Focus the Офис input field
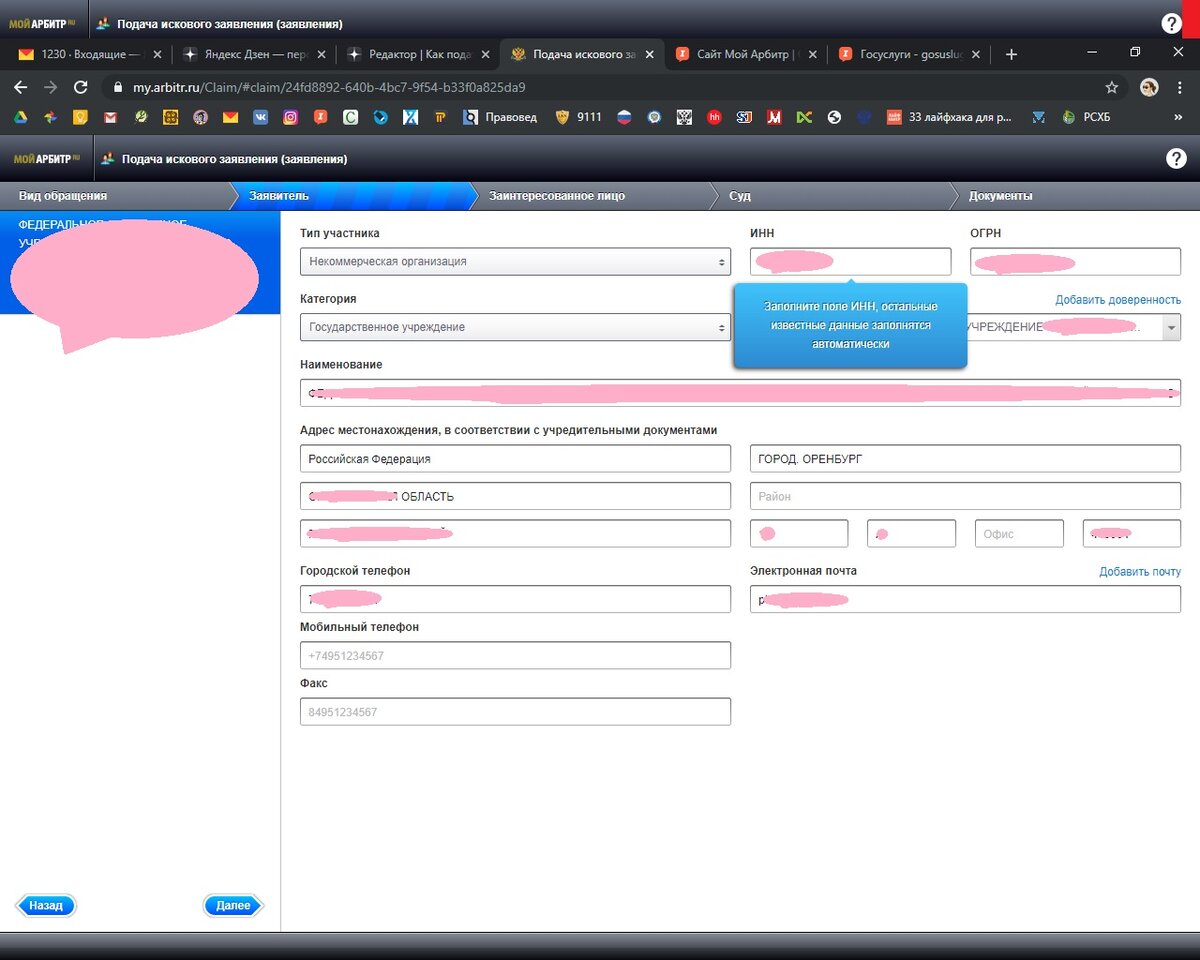 pyautogui.click(x=1019, y=534)
